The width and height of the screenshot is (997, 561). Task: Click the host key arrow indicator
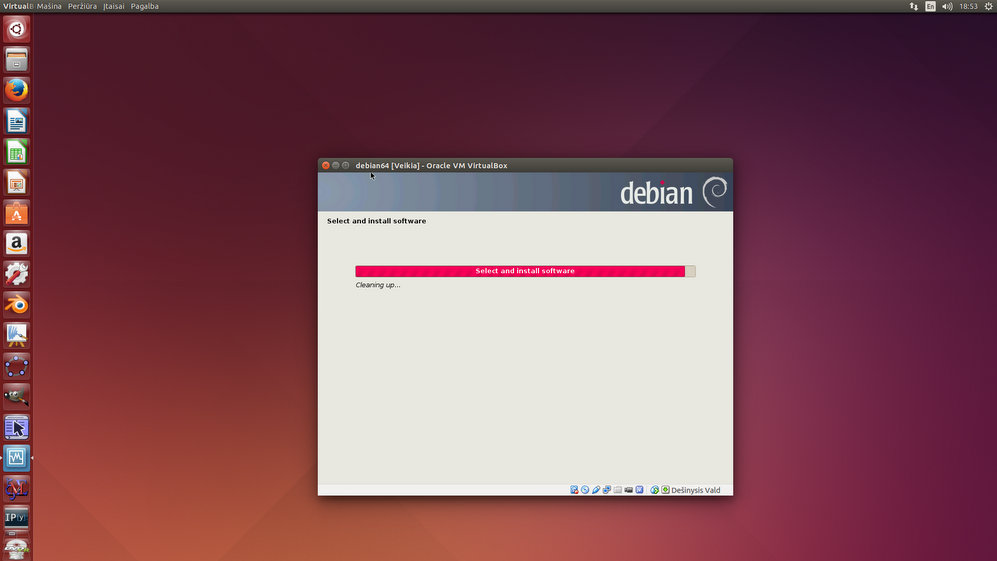[665, 490]
